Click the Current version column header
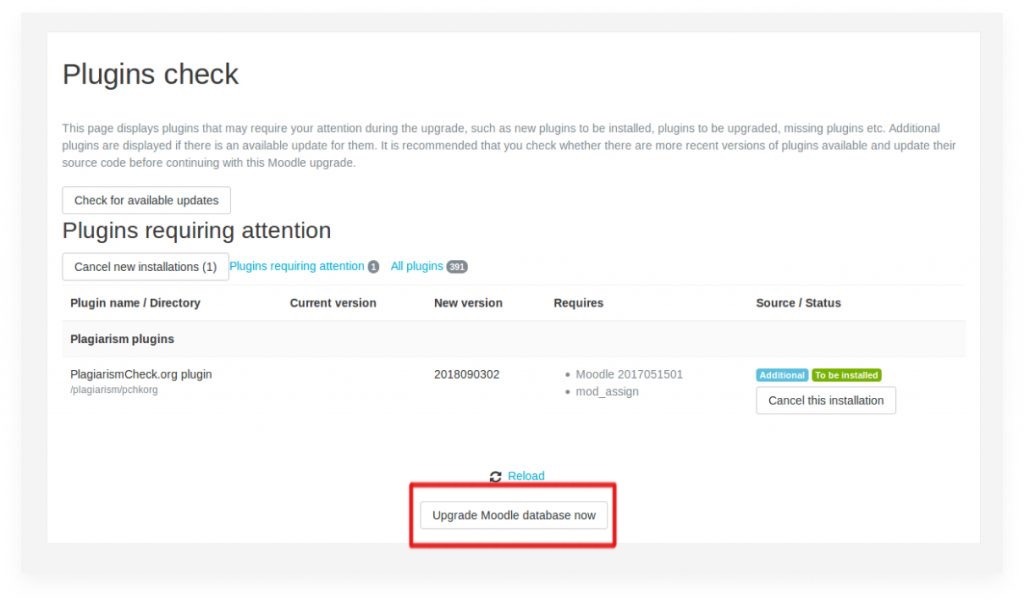 (333, 302)
